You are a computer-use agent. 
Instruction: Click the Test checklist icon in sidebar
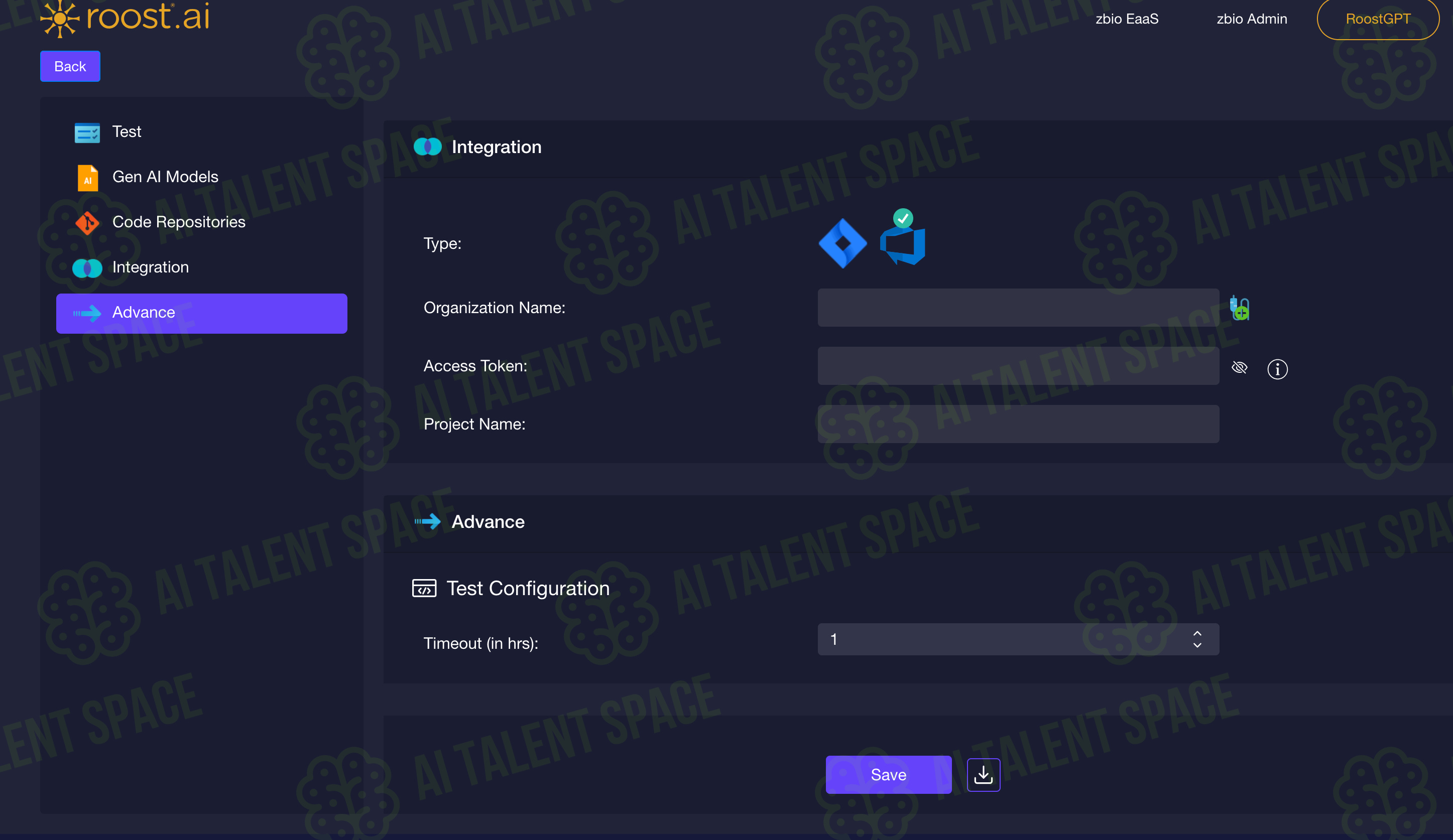[87, 132]
